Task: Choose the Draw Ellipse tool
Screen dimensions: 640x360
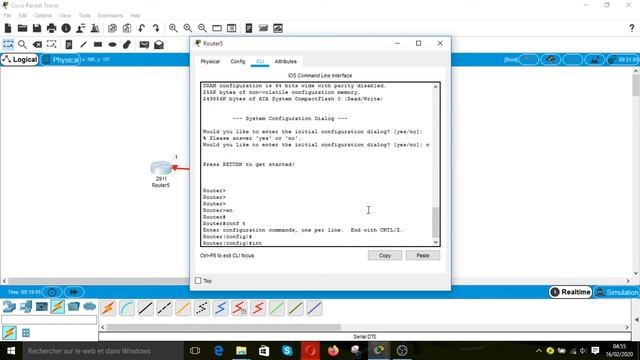Action: 113,44
